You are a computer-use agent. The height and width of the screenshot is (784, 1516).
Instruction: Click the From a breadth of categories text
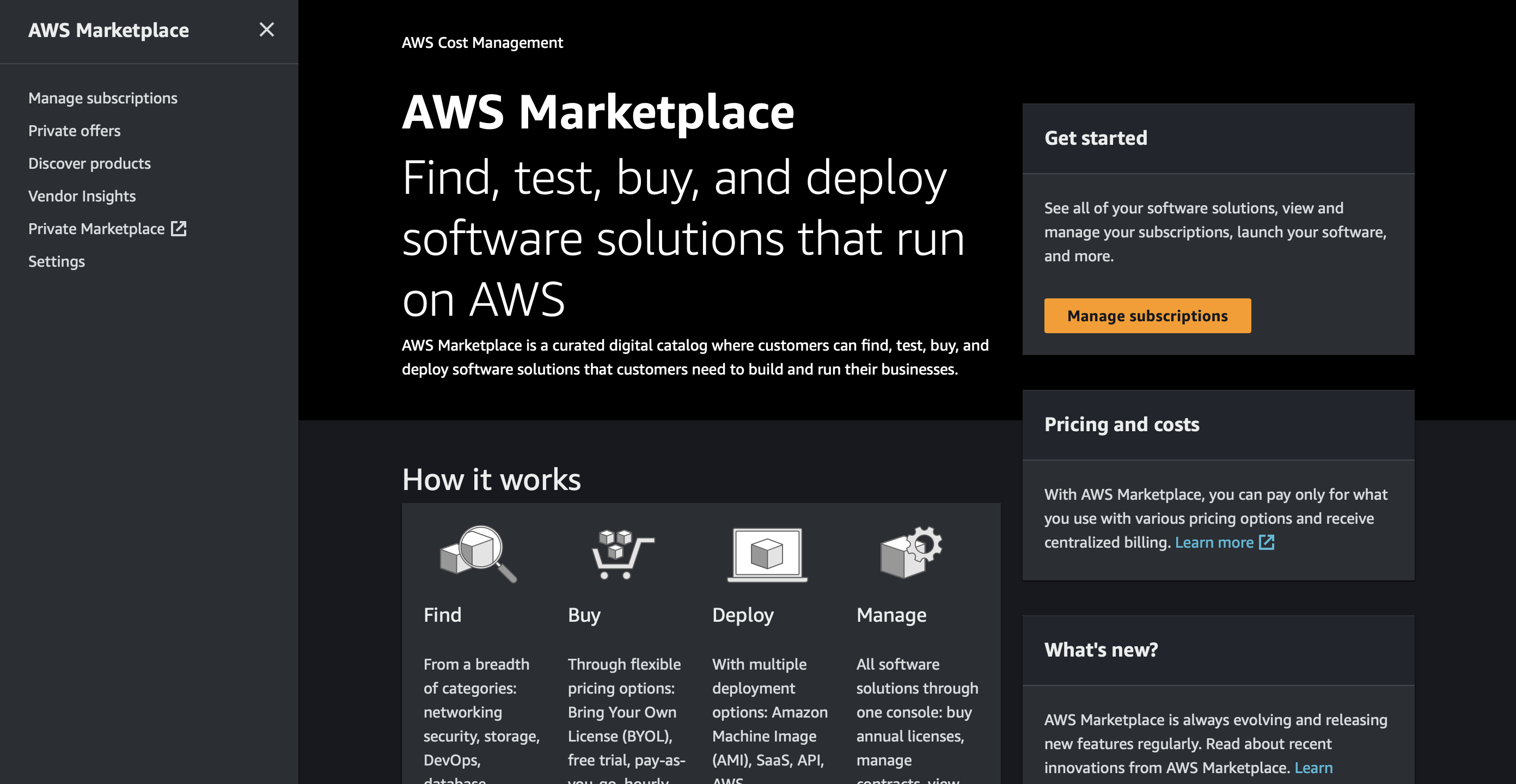coord(481,719)
